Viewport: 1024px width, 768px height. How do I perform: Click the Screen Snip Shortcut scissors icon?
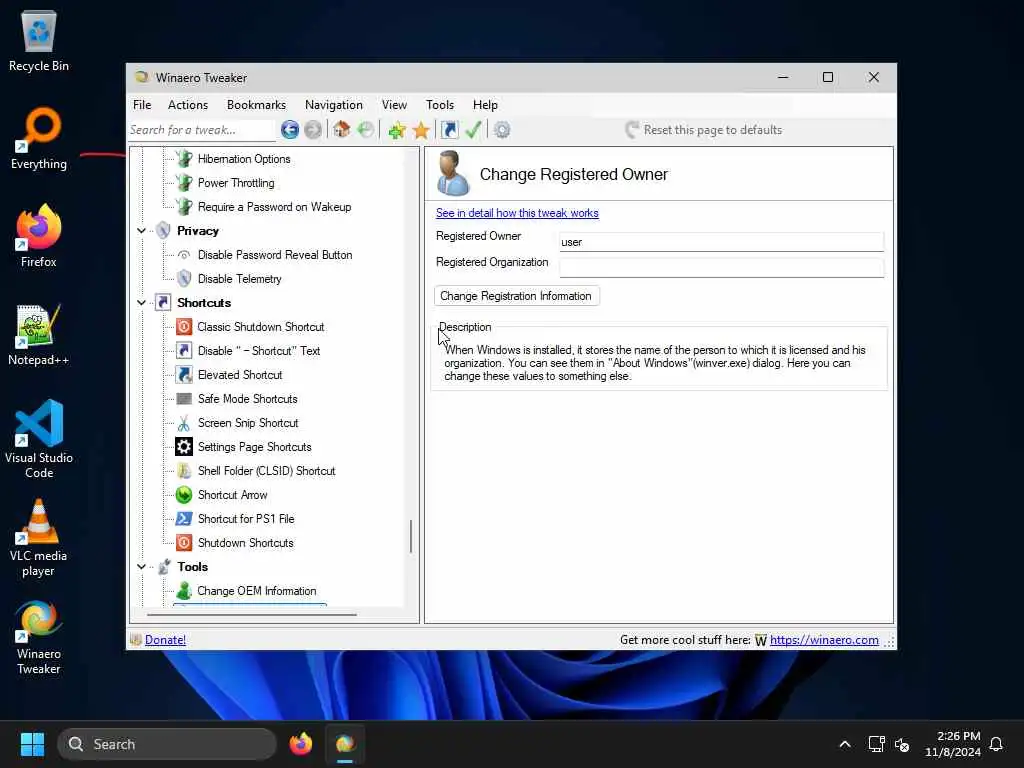[x=184, y=423]
